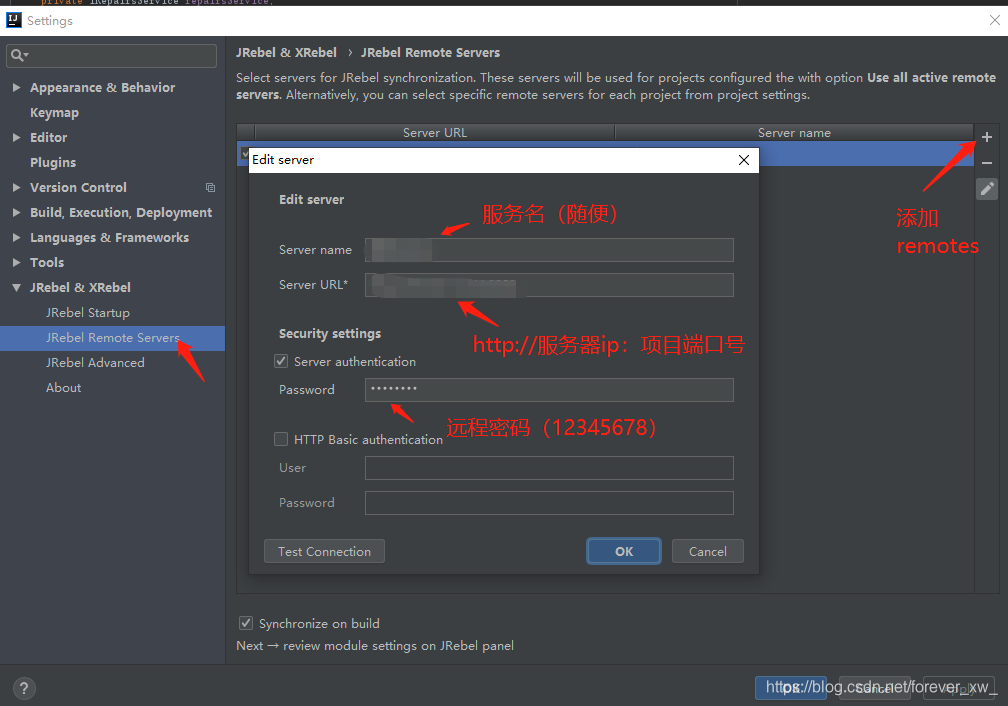Toggle Server authentication checkbox

(x=281, y=361)
